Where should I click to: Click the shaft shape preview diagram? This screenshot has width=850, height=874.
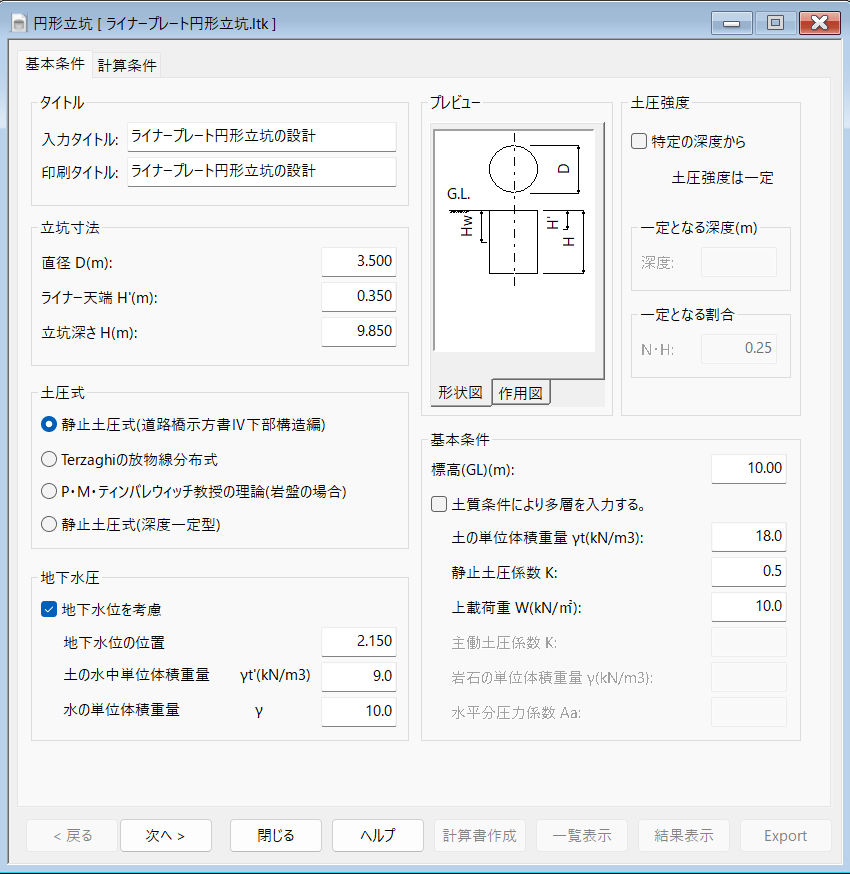pyautogui.click(x=514, y=240)
